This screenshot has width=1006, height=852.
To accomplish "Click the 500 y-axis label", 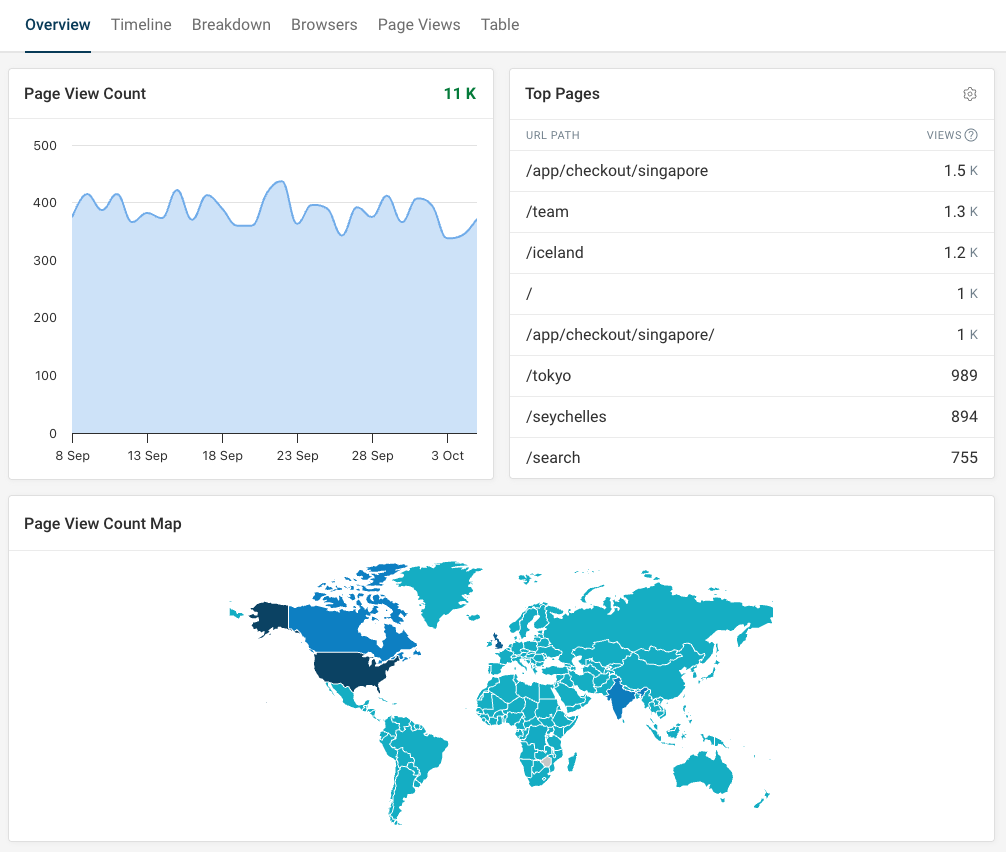I will 45,146.
